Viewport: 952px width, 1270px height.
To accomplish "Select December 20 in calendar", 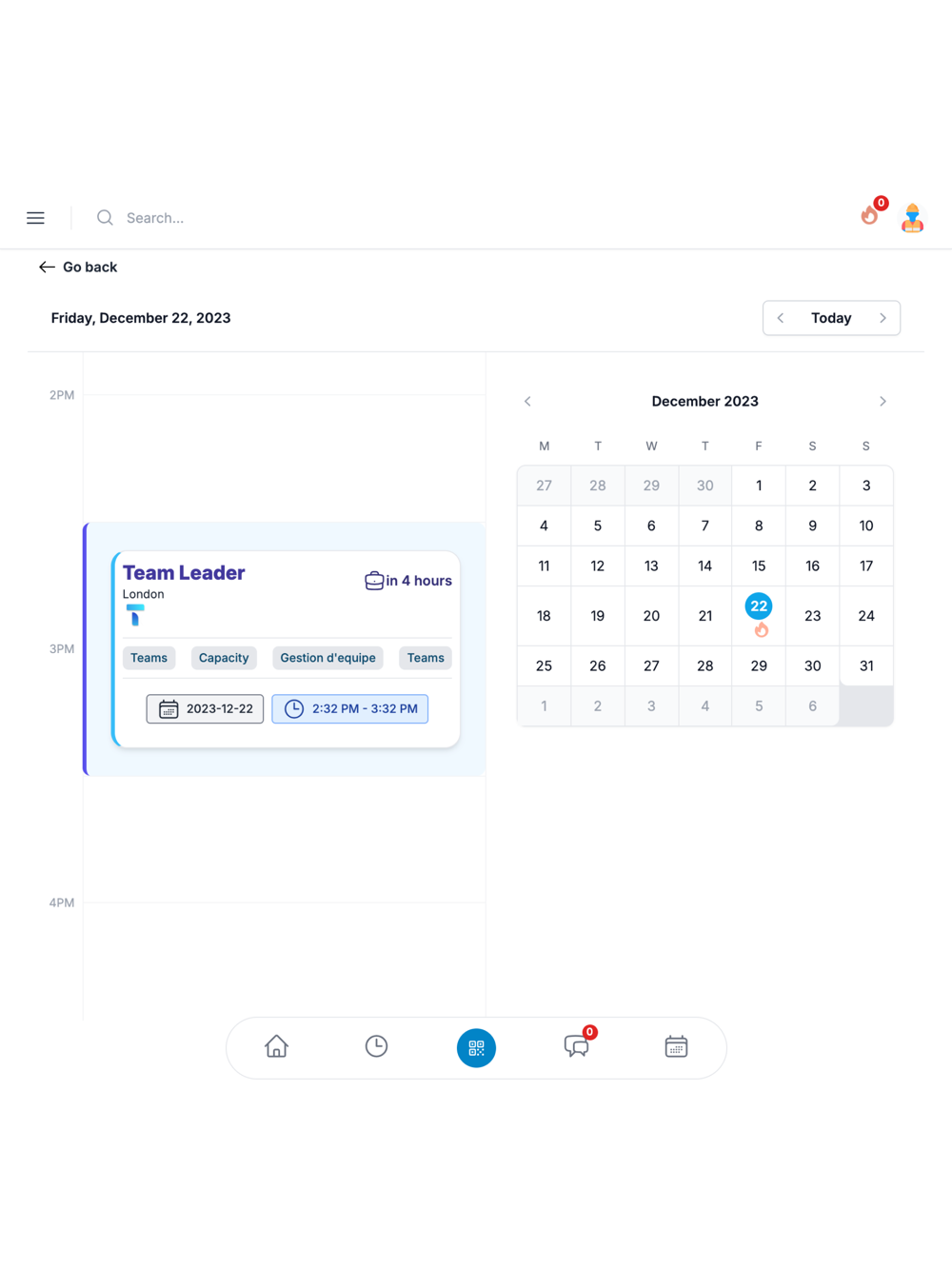I will 651,616.
